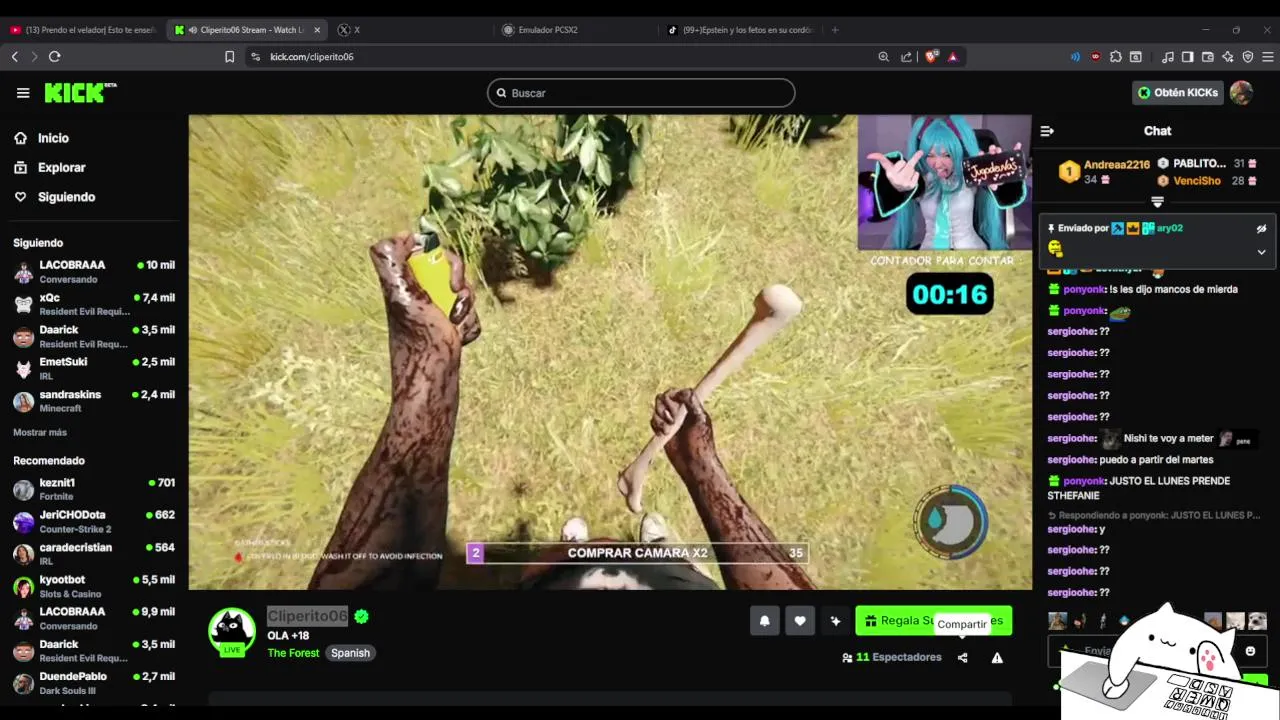
Task: Click the address bar URL kick.com/cliperito06
Action: pyautogui.click(x=312, y=57)
